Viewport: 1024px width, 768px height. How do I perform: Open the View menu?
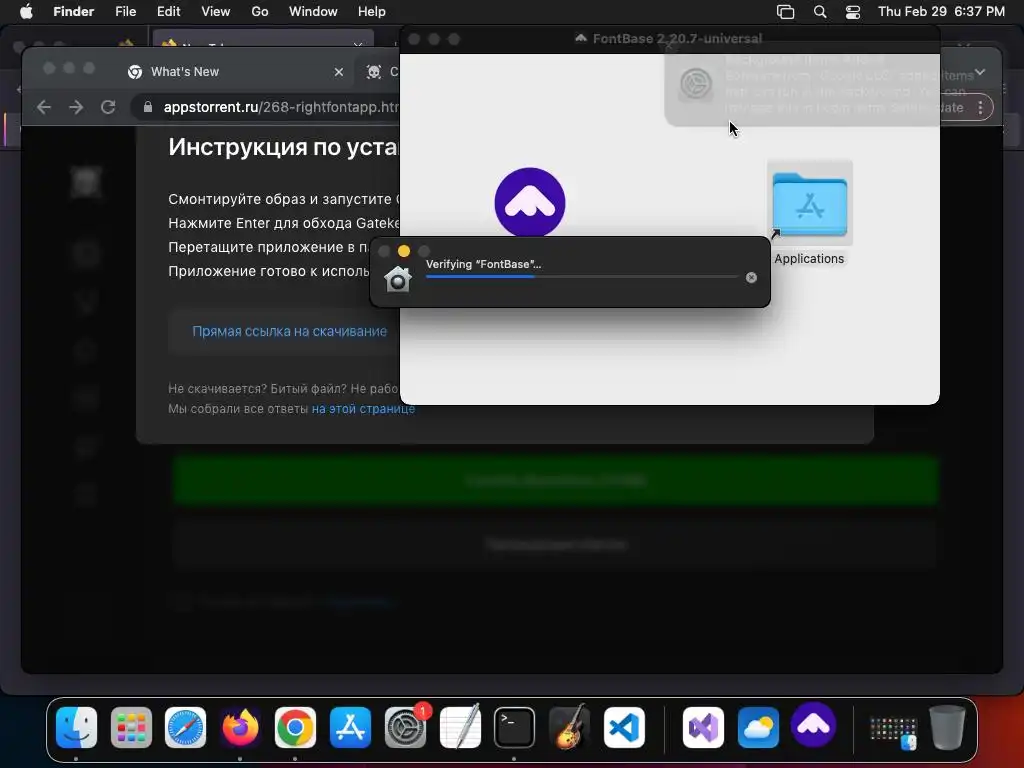[216, 12]
